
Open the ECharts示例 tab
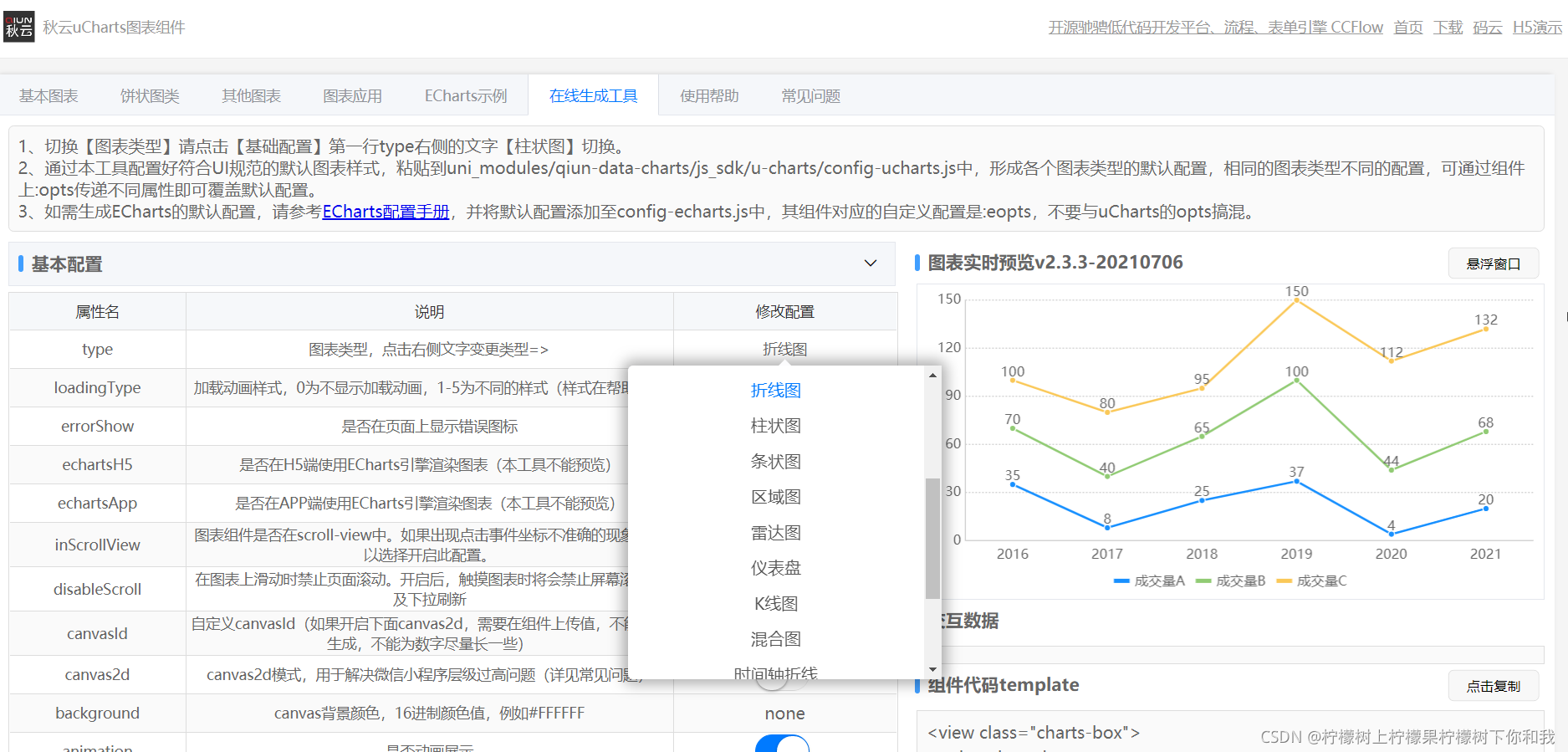[466, 96]
